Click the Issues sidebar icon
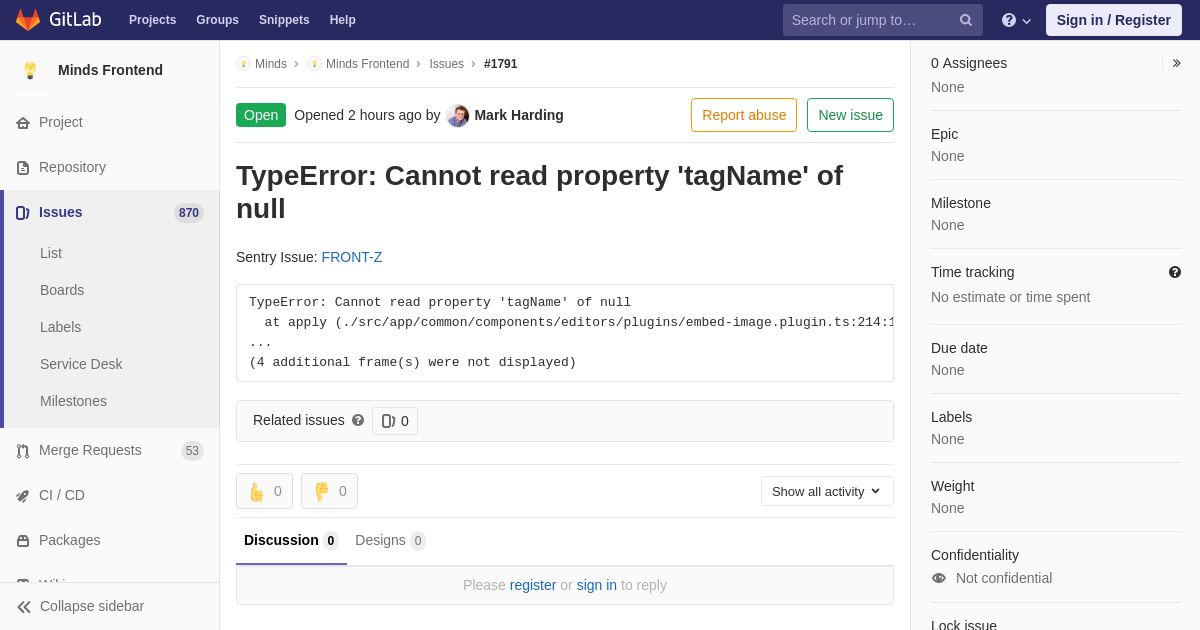 (x=23, y=213)
